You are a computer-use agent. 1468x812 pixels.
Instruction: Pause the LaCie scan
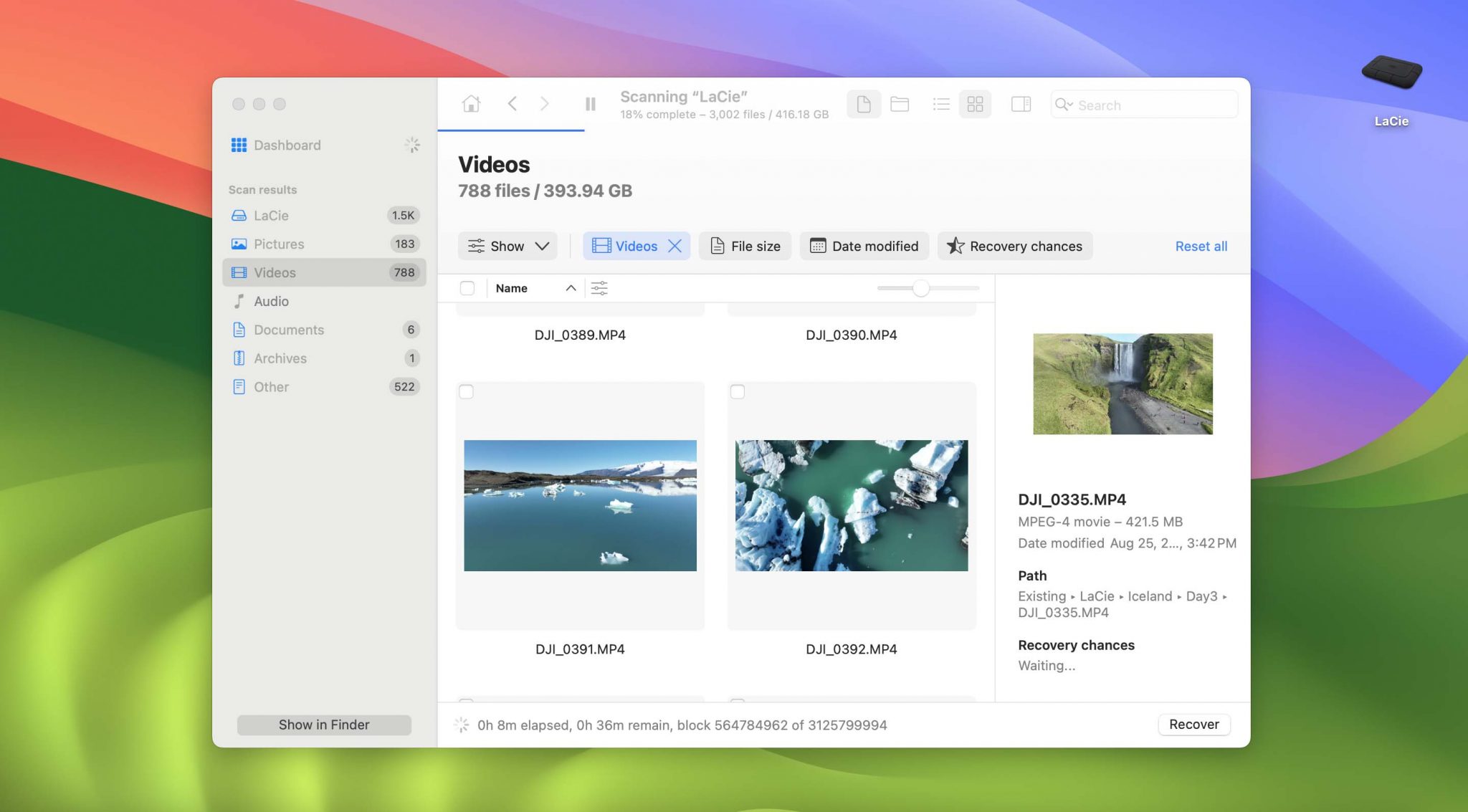click(590, 105)
